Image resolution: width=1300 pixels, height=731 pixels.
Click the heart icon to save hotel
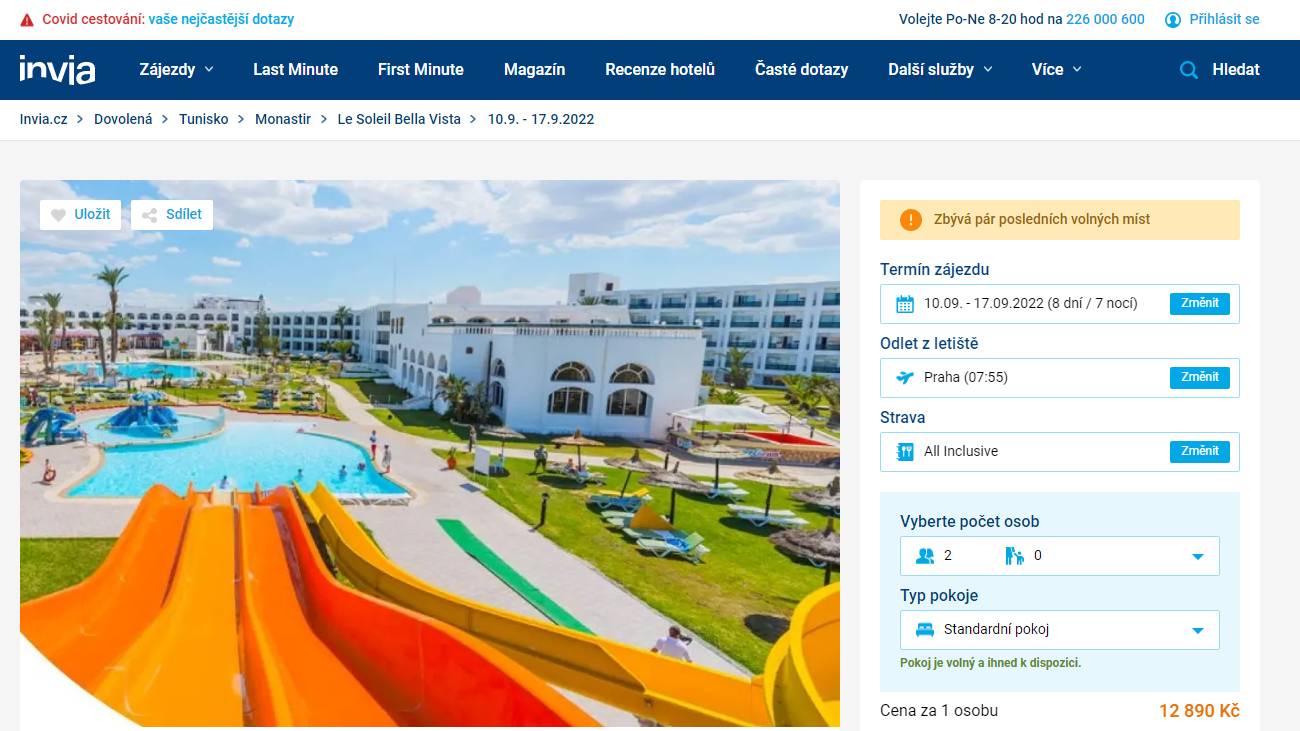pos(58,215)
